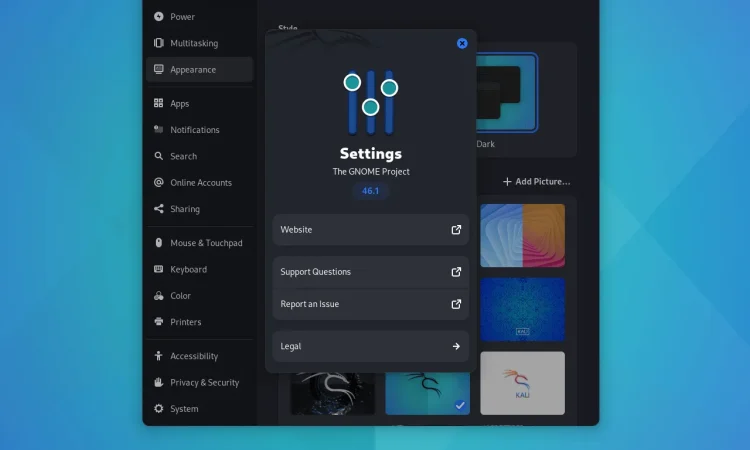Open the Legal section
The width and height of the screenshot is (750, 450).
(371, 346)
